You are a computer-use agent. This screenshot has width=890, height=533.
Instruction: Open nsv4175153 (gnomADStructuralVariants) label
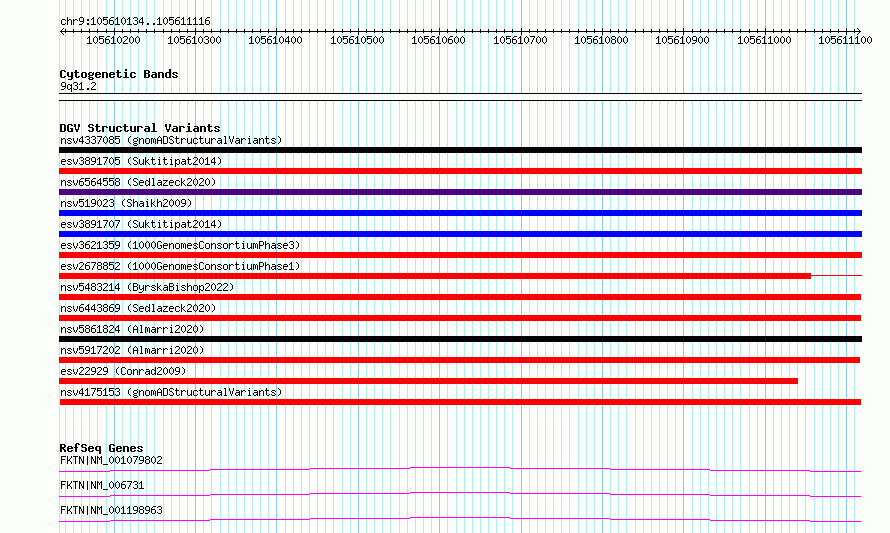[171, 392]
